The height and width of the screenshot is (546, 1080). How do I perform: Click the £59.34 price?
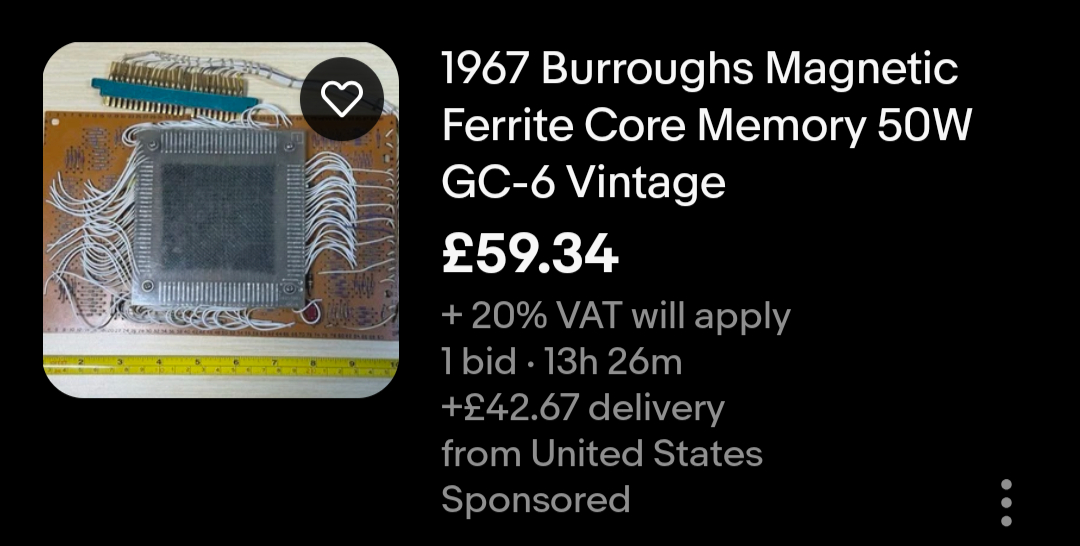[x=530, y=254]
